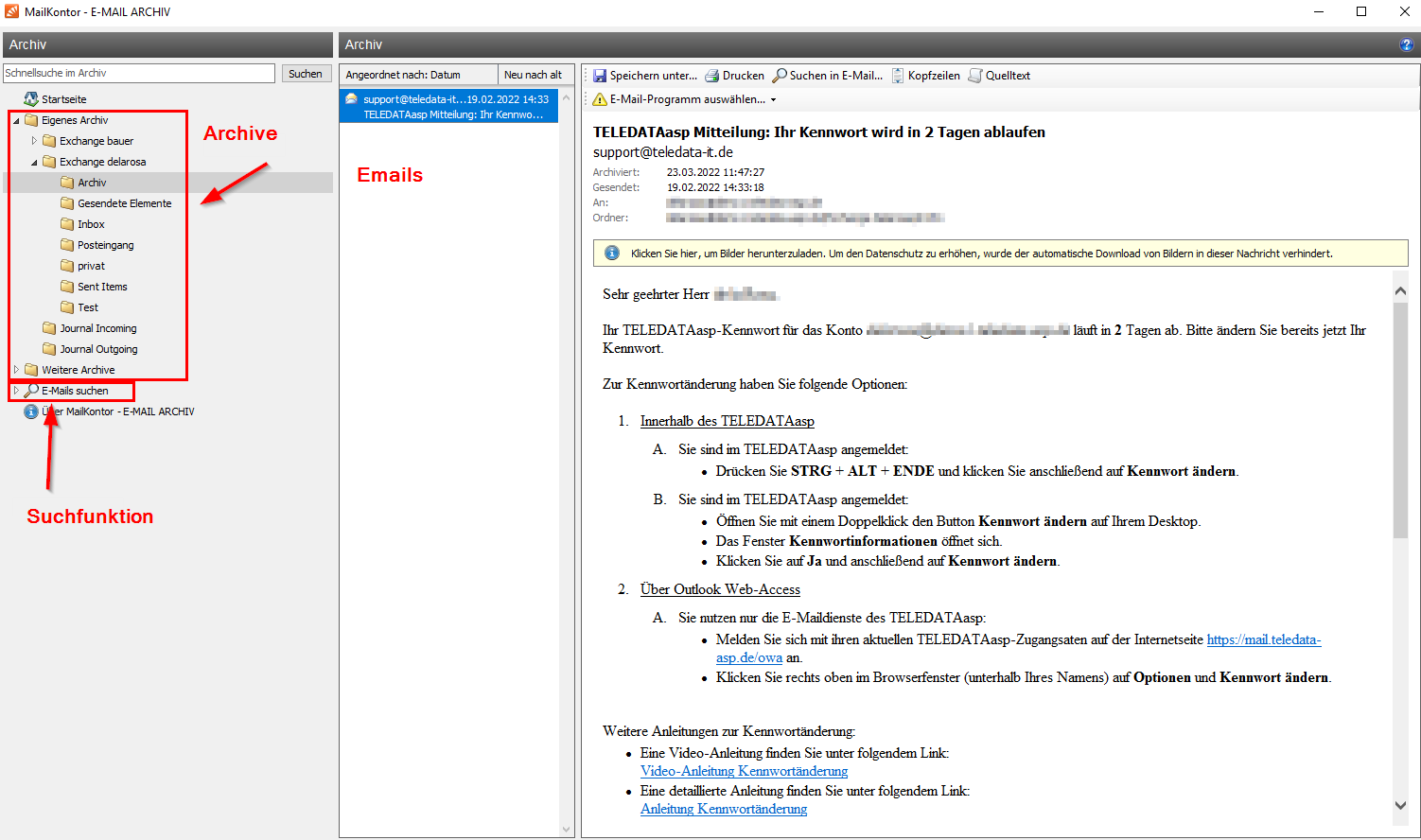
Task: Expand the Weitere Archive tree node
Action: click(x=16, y=370)
